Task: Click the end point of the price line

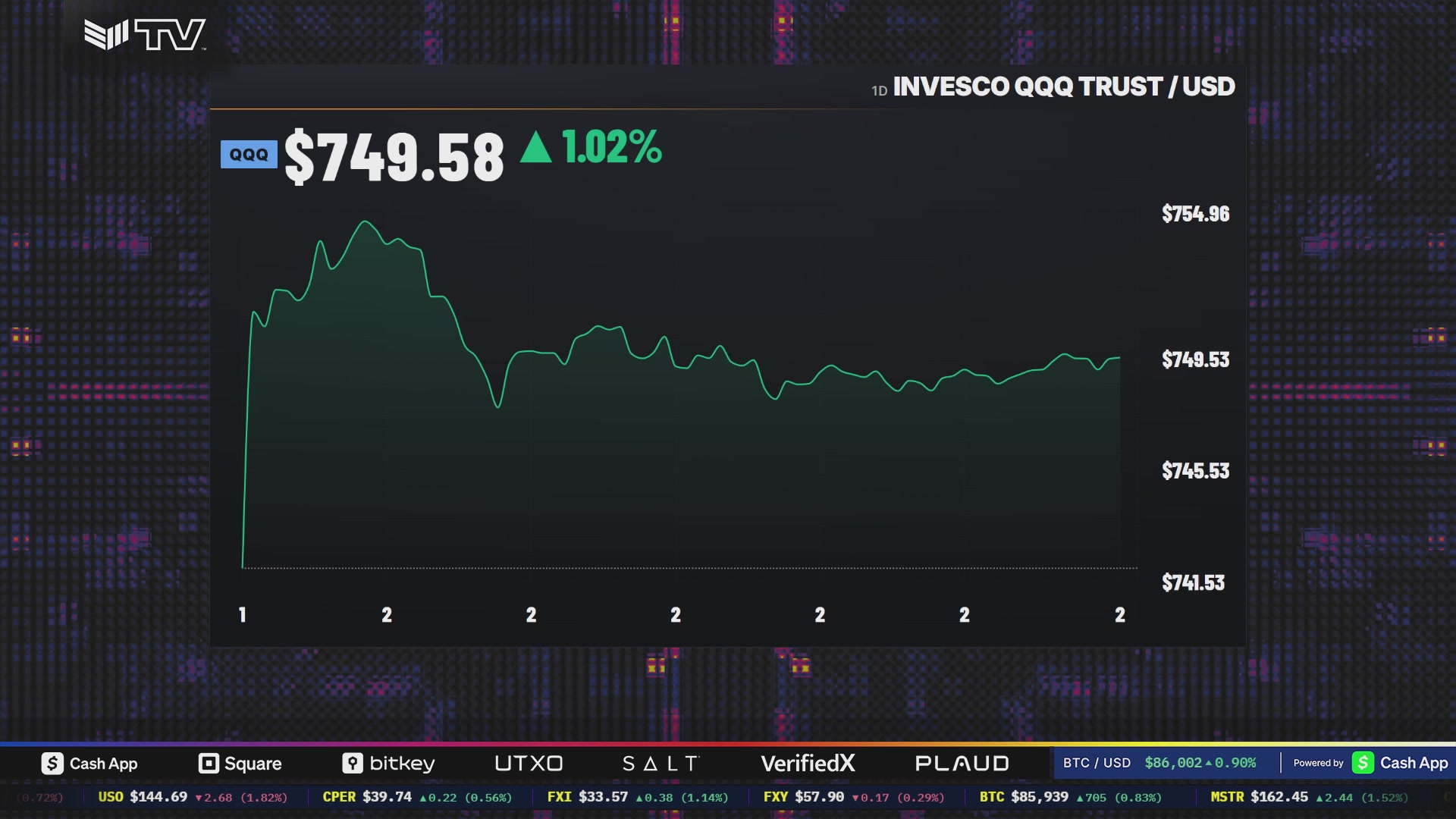Action: point(1119,357)
